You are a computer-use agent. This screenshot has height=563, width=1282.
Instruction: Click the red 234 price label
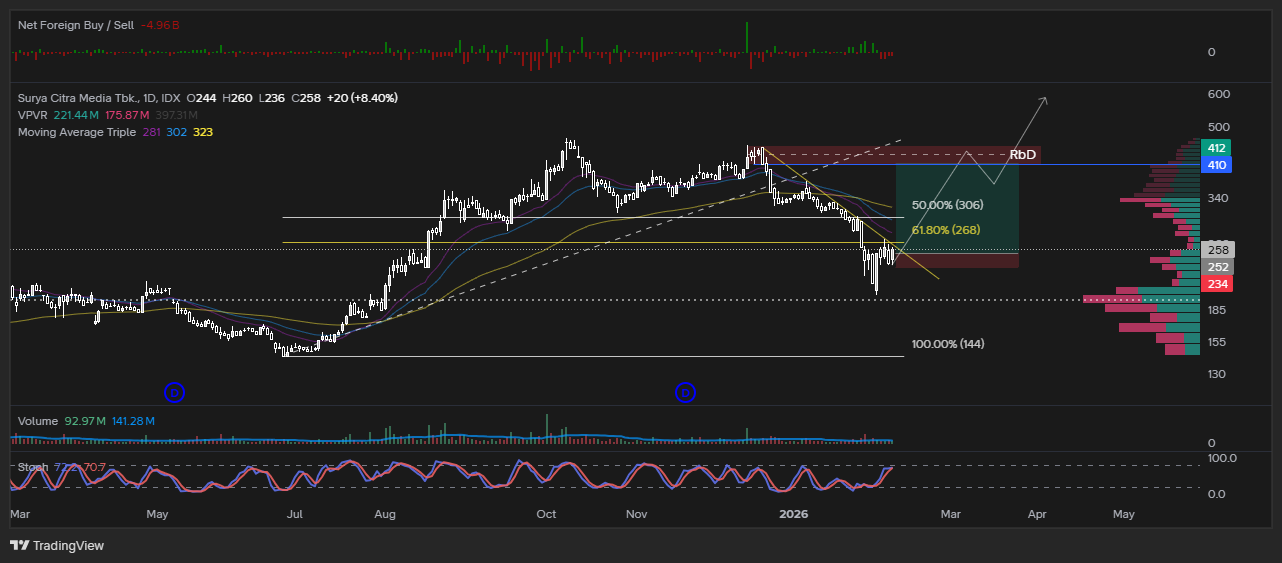click(1217, 285)
